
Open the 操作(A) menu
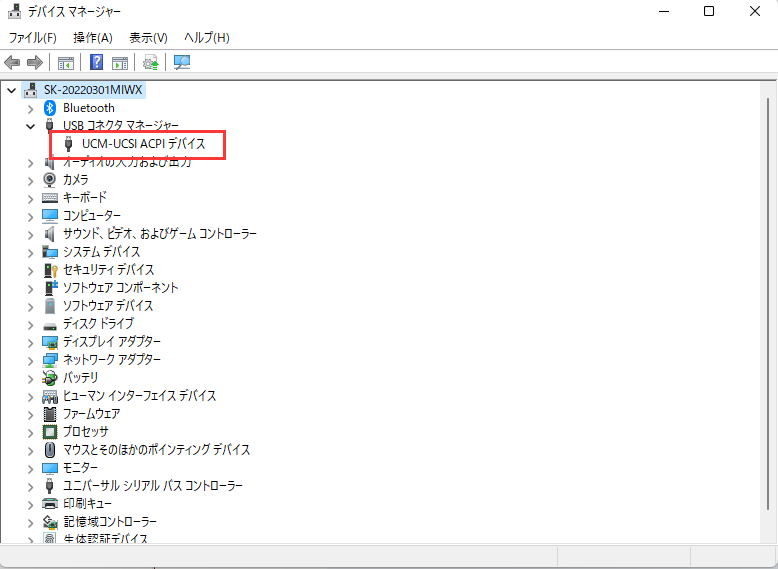point(93,38)
